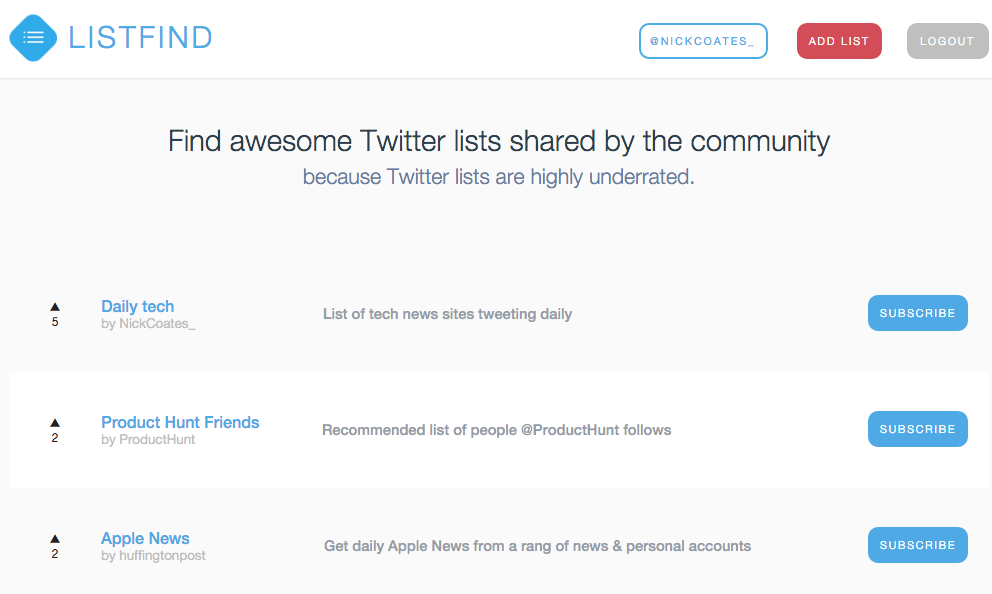View author ProductHunt under list title

click(x=157, y=440)
